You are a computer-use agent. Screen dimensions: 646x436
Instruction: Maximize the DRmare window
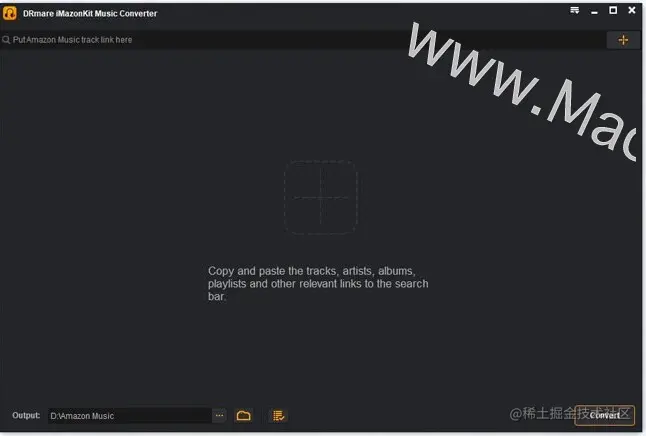613,10
